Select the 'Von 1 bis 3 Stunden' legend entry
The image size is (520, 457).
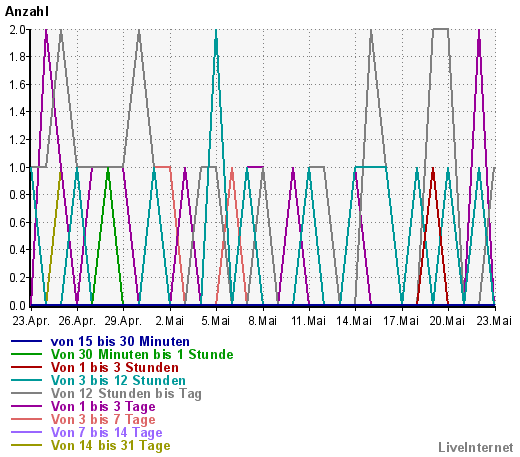click(x=115, y=367)
